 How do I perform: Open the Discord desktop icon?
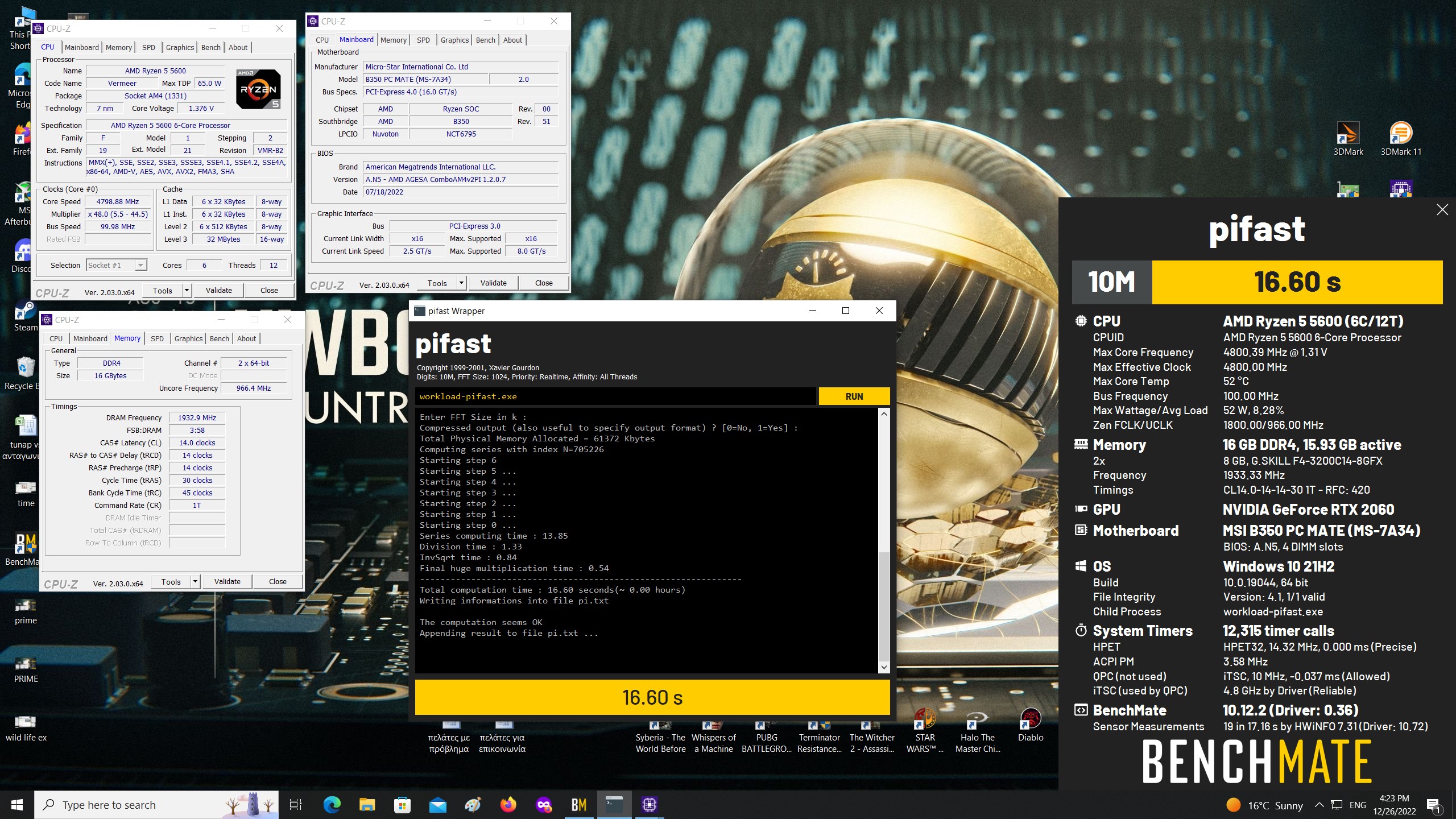pyautogui.click(x=23, y=257)
